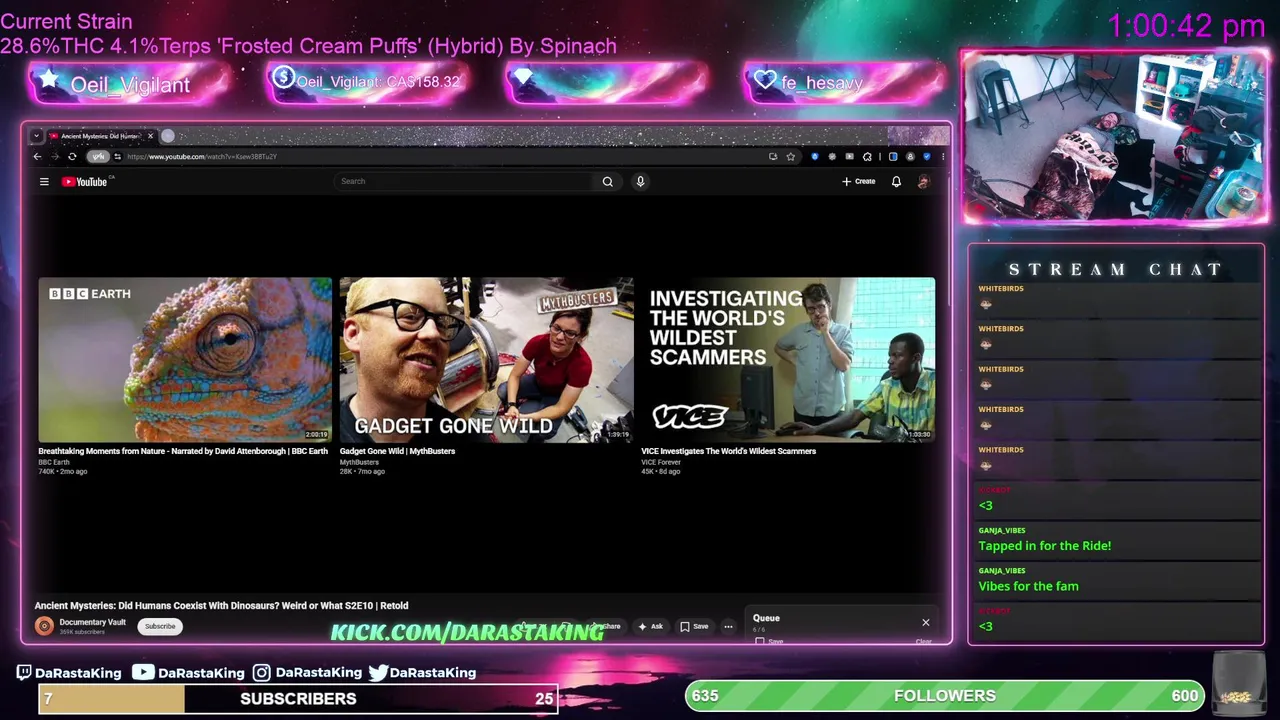
Task: Open the Documentary Vault channel avatar
Action: point(44,626)
